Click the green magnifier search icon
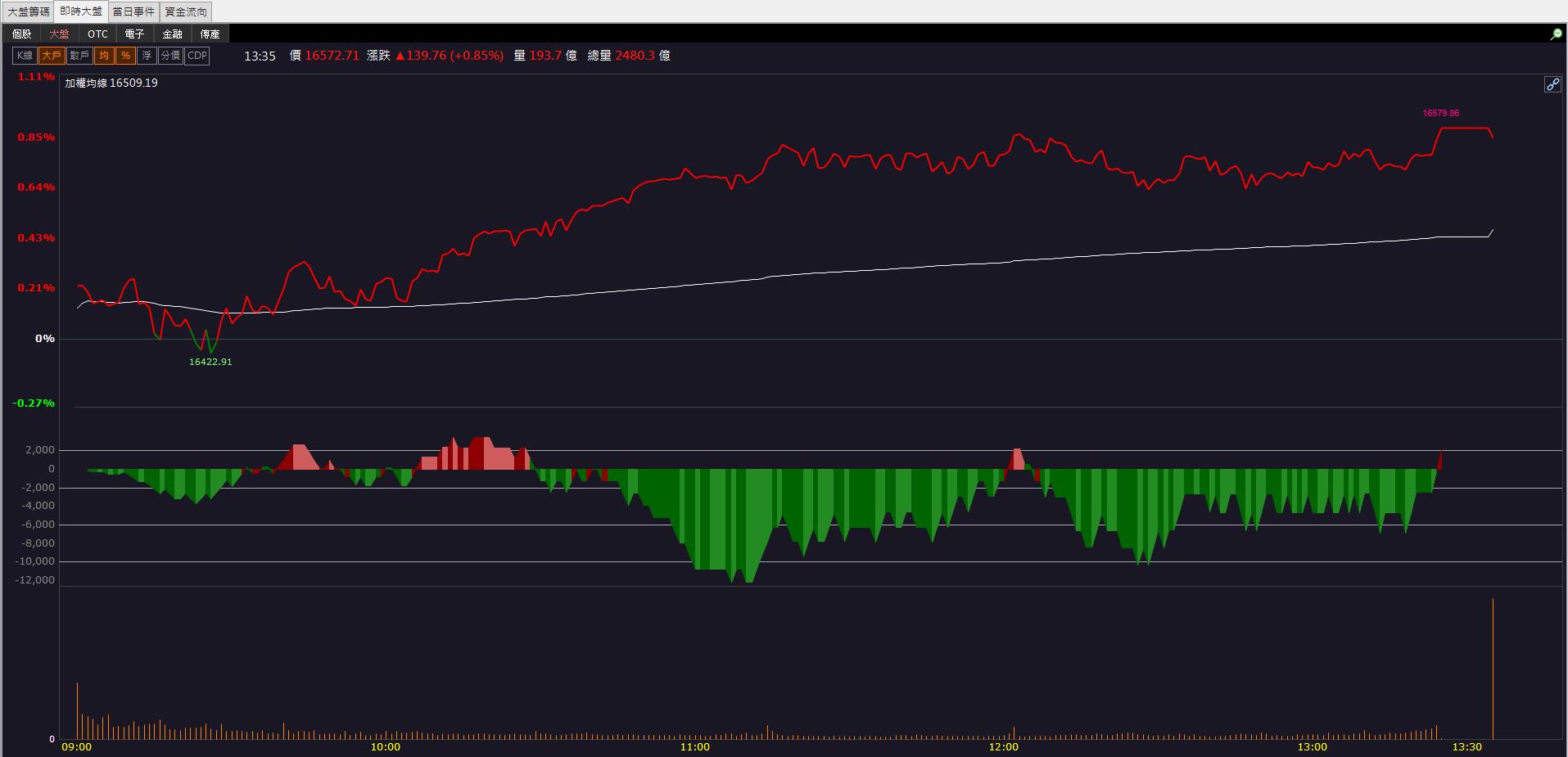 click(x=1556, y=34)
